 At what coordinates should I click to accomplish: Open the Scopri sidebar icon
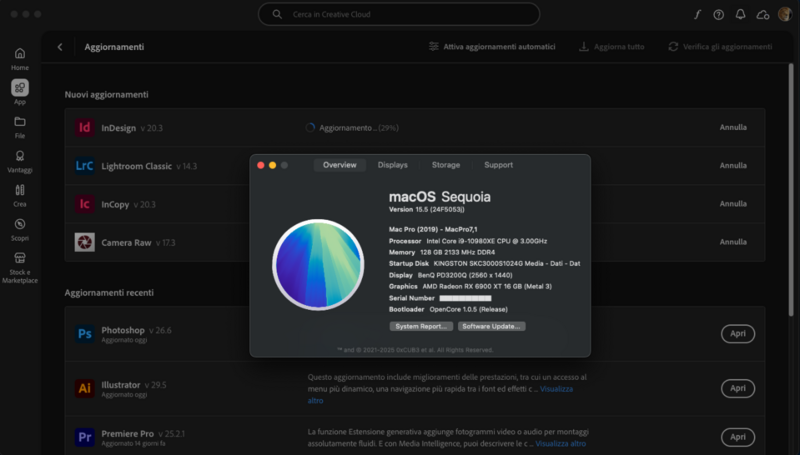[20, 224]
